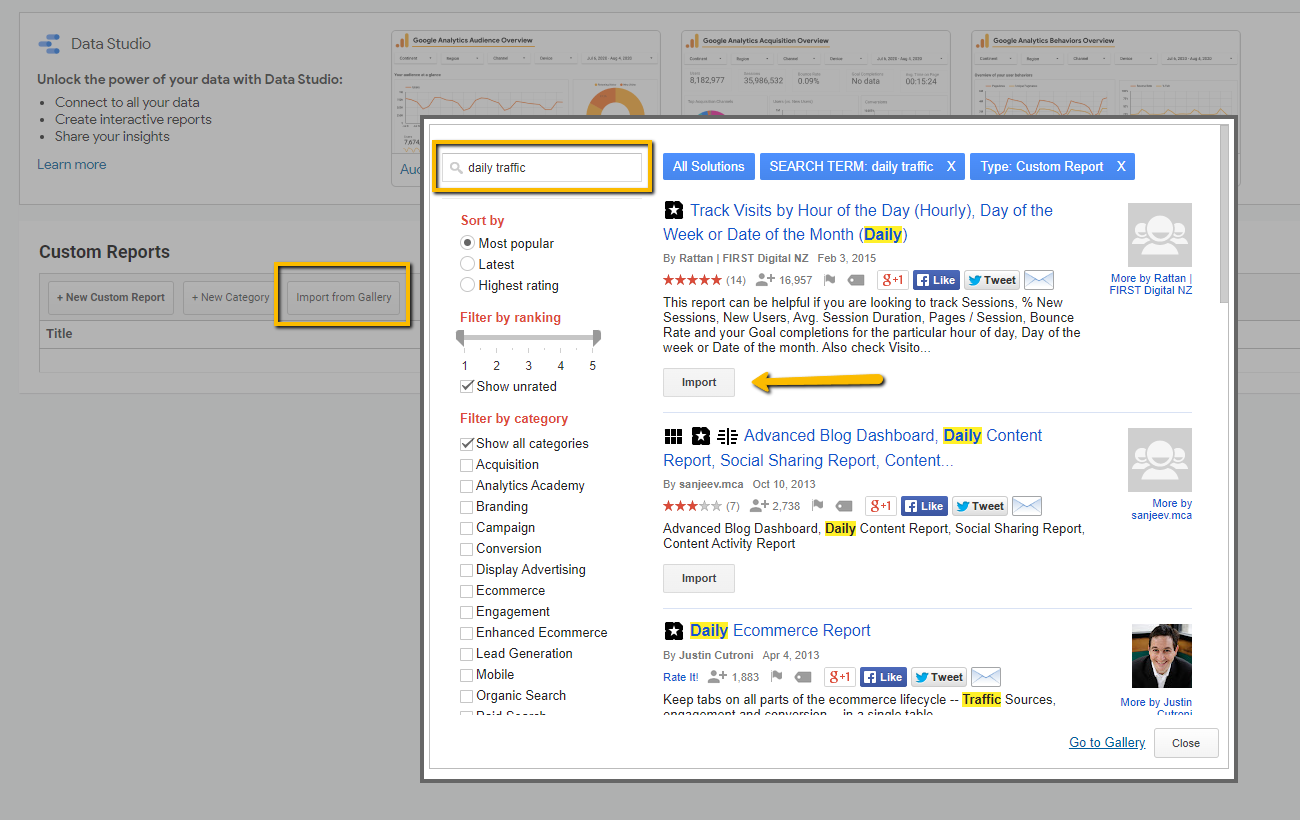
Task: Click the Learn more link under Data Studio
Action: click(x=71, y=164)
